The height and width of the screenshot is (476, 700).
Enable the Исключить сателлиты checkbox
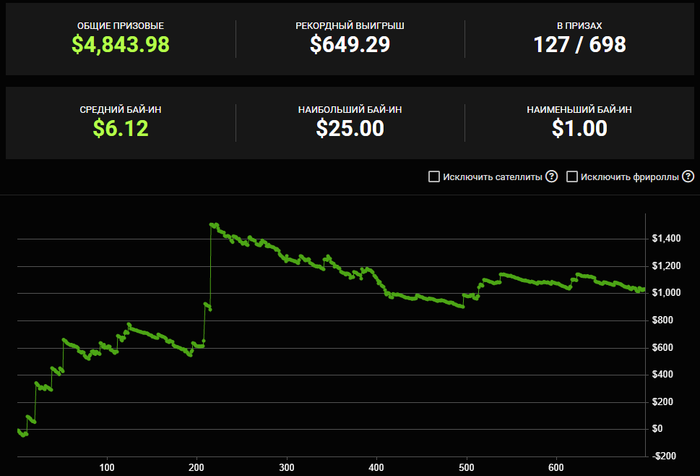click(x=434, y=176)
